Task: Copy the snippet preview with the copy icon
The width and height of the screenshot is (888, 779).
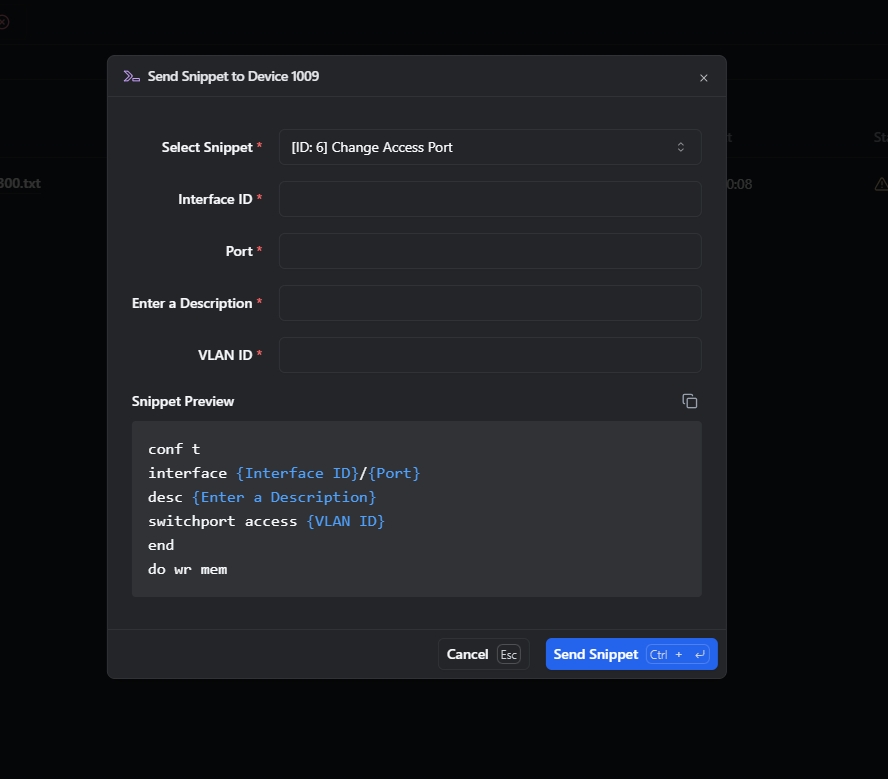Action: click(689, 401)
